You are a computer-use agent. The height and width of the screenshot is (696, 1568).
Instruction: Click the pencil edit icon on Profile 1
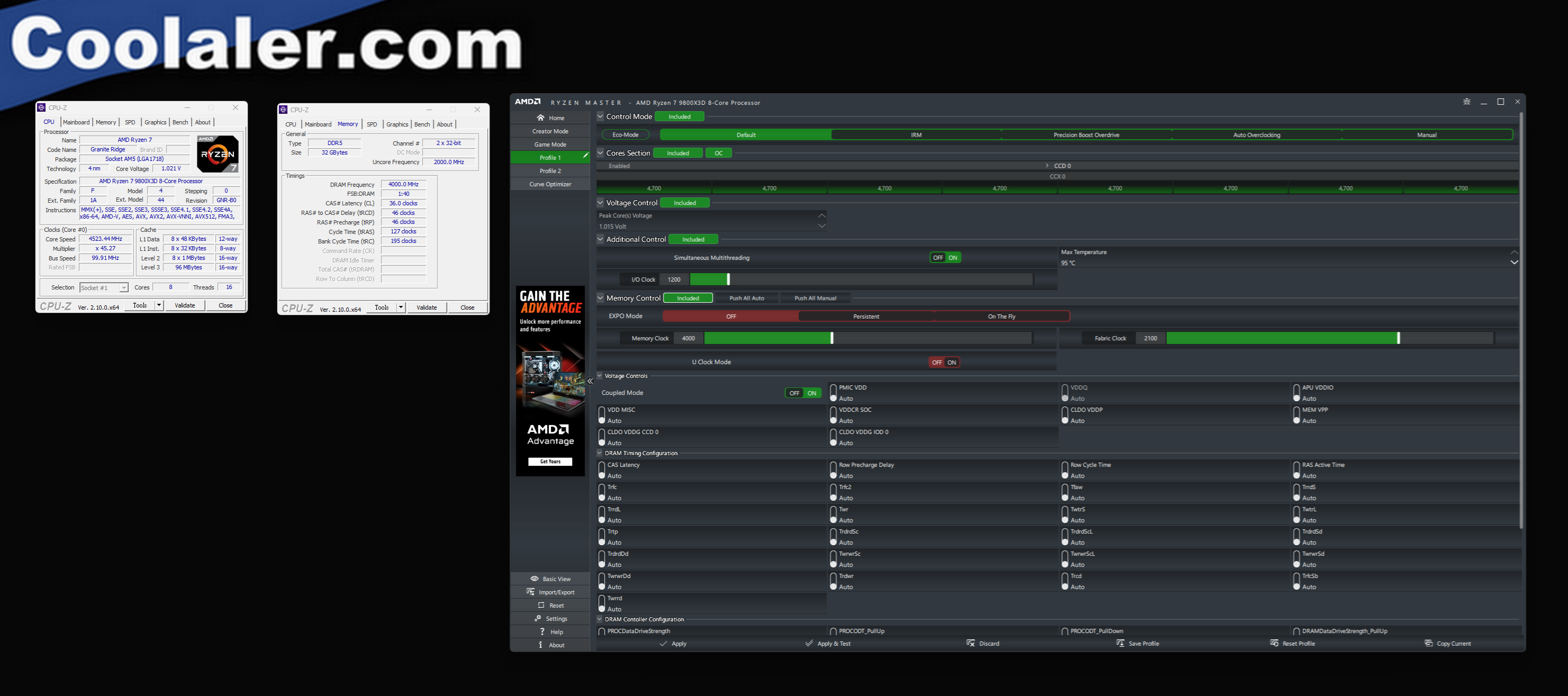coord(585,157)
